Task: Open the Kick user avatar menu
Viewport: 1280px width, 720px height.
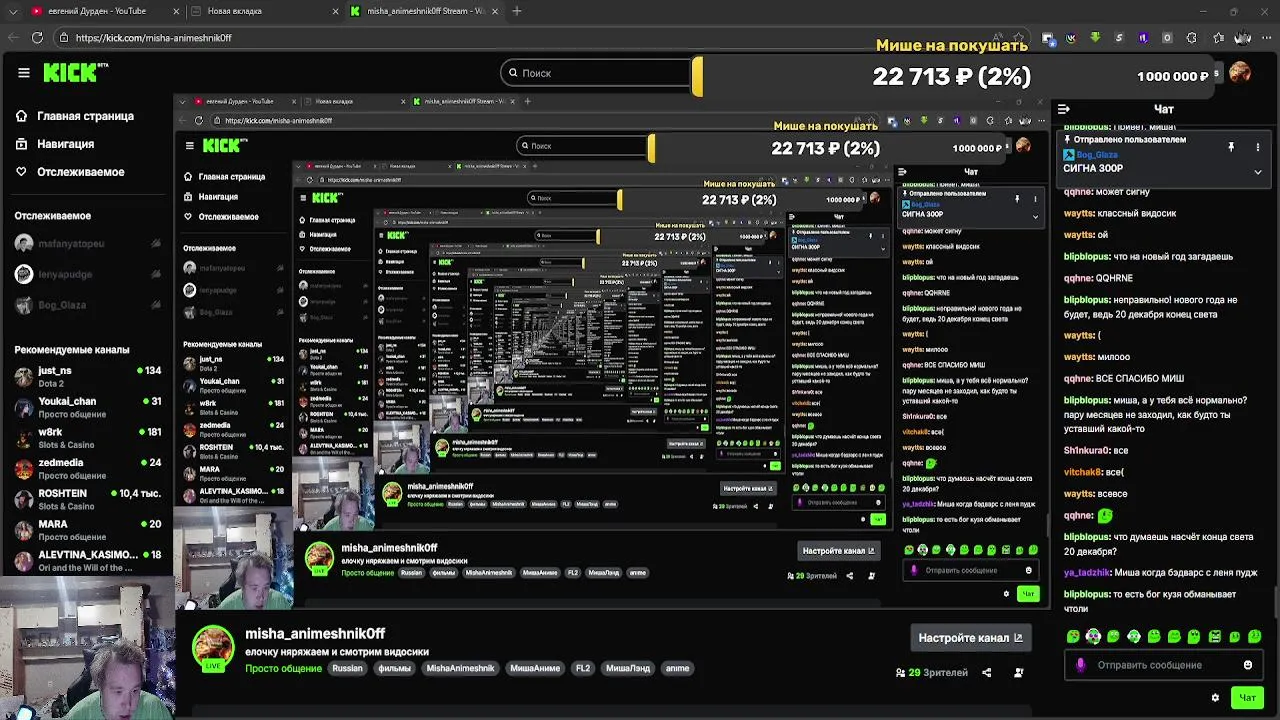Action: 1240,73
